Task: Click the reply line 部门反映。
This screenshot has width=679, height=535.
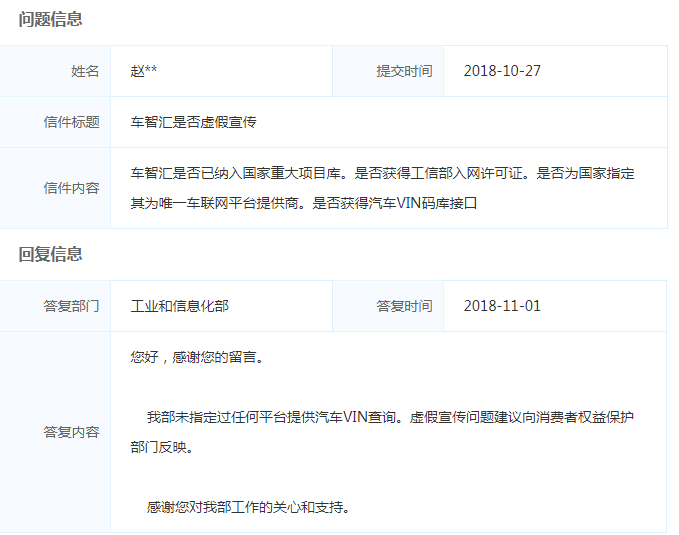Action: [x=162, y=447]
